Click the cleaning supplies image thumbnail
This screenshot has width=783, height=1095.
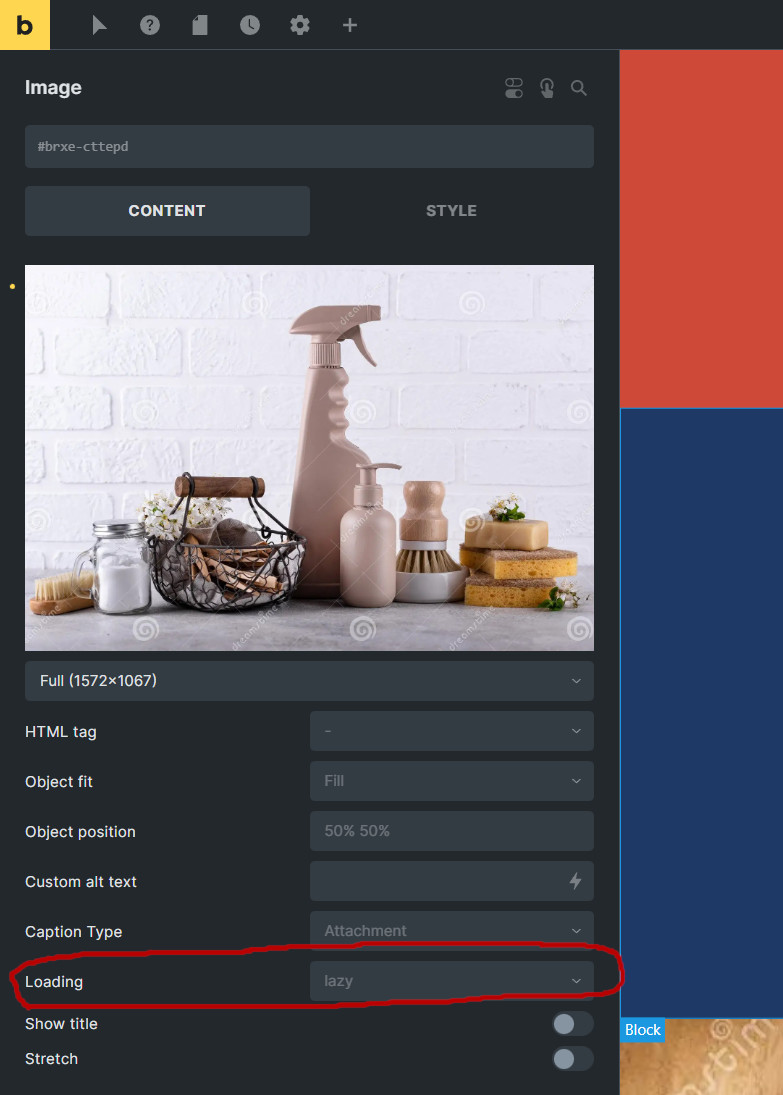309,457
